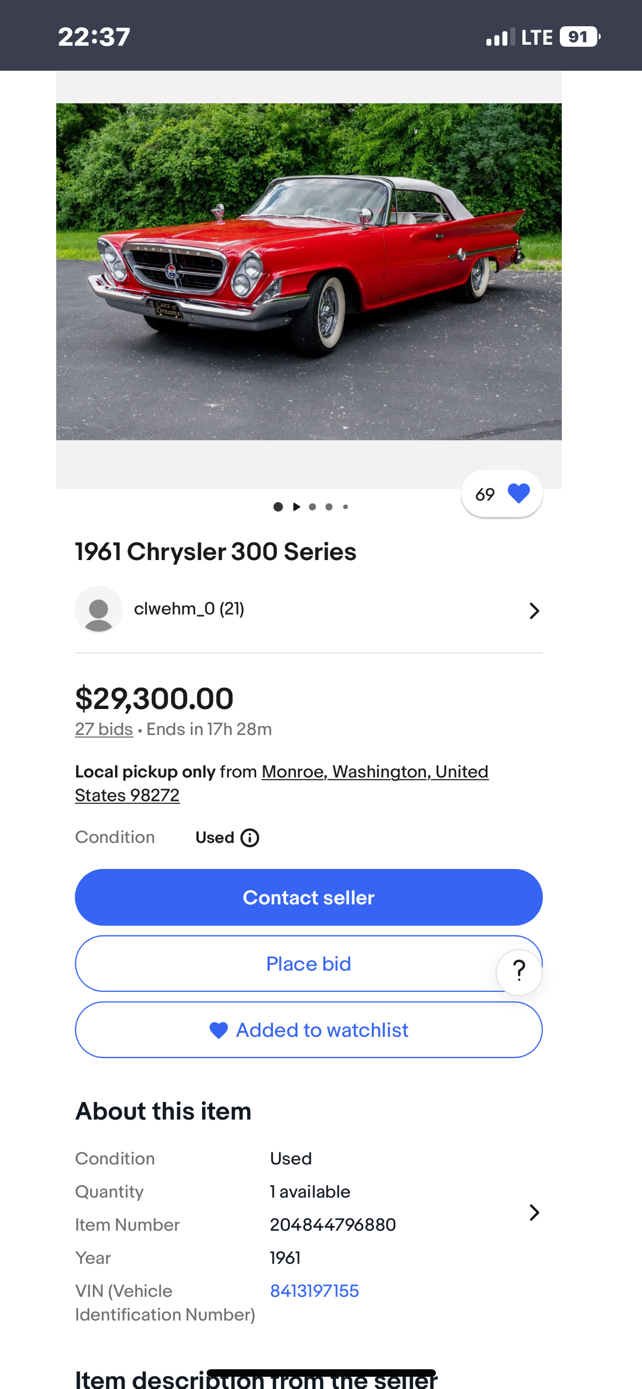The width and height of the screenshot is (642, 1389).
Task: Open Monroe, Washington location link
Action: pos(375,772)
